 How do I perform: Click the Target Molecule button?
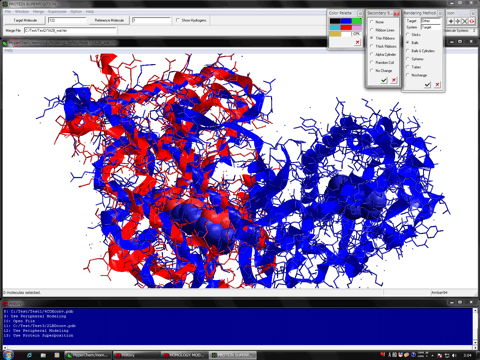25,20
